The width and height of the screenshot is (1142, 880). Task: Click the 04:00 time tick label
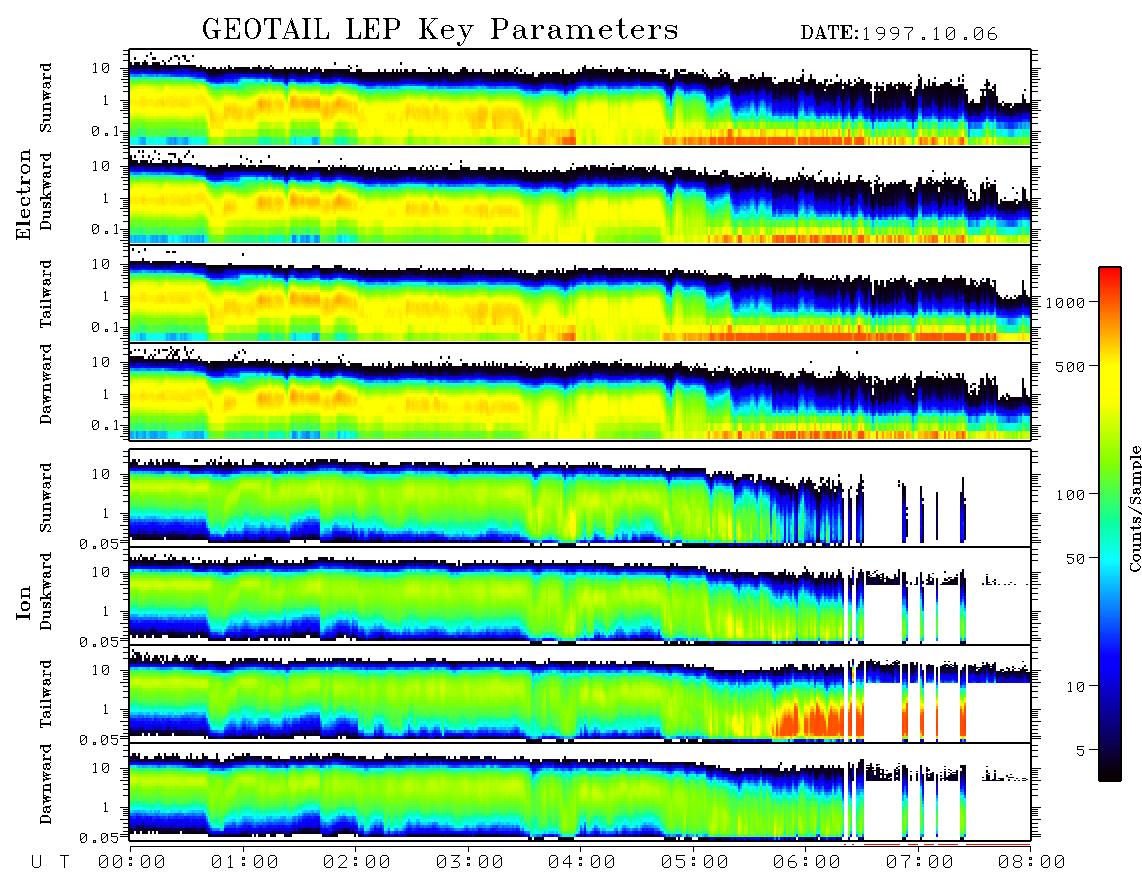[582, 862]
